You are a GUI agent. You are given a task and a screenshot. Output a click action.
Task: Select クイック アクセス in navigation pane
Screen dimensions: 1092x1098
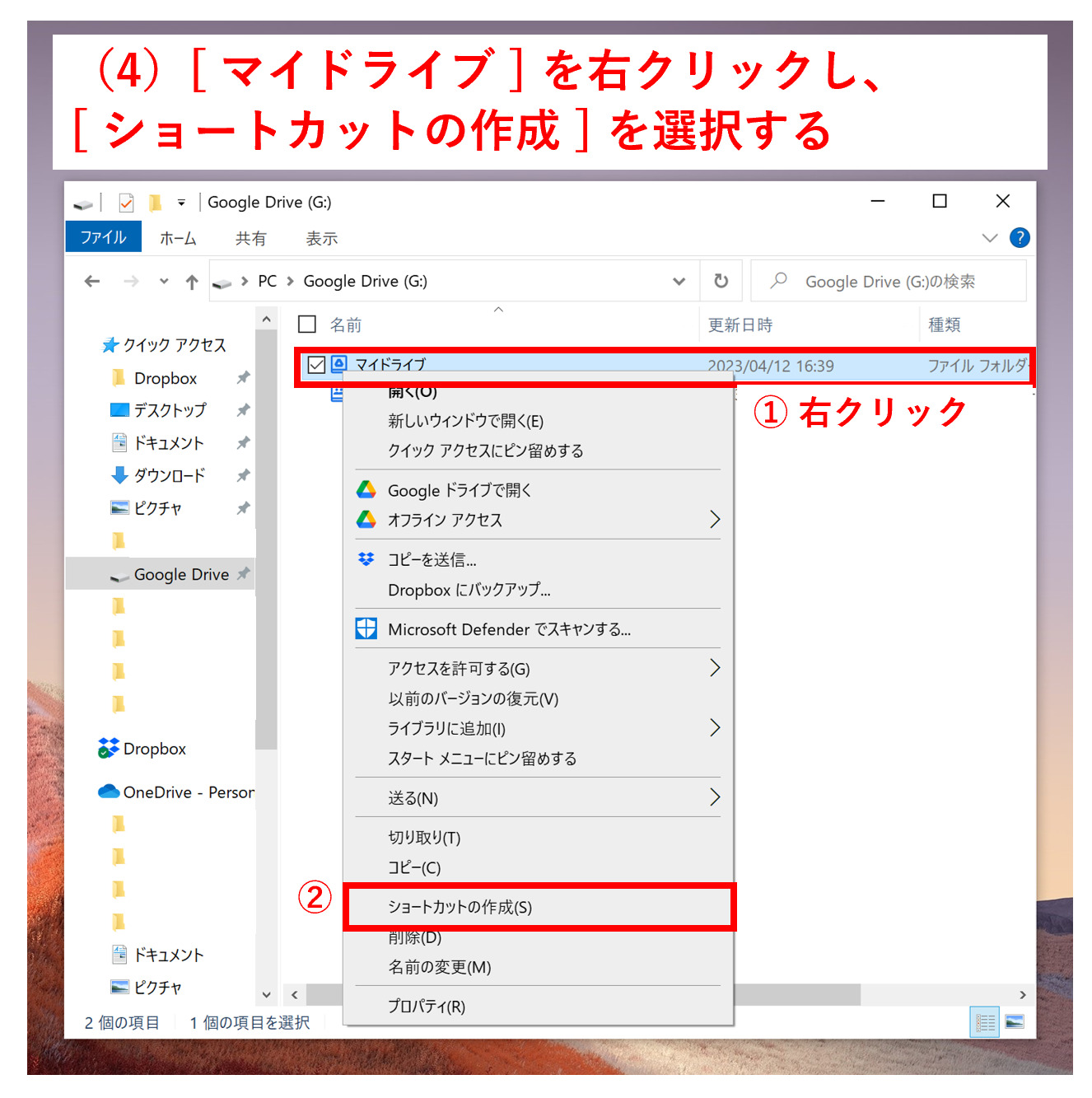tap(164, 345)
